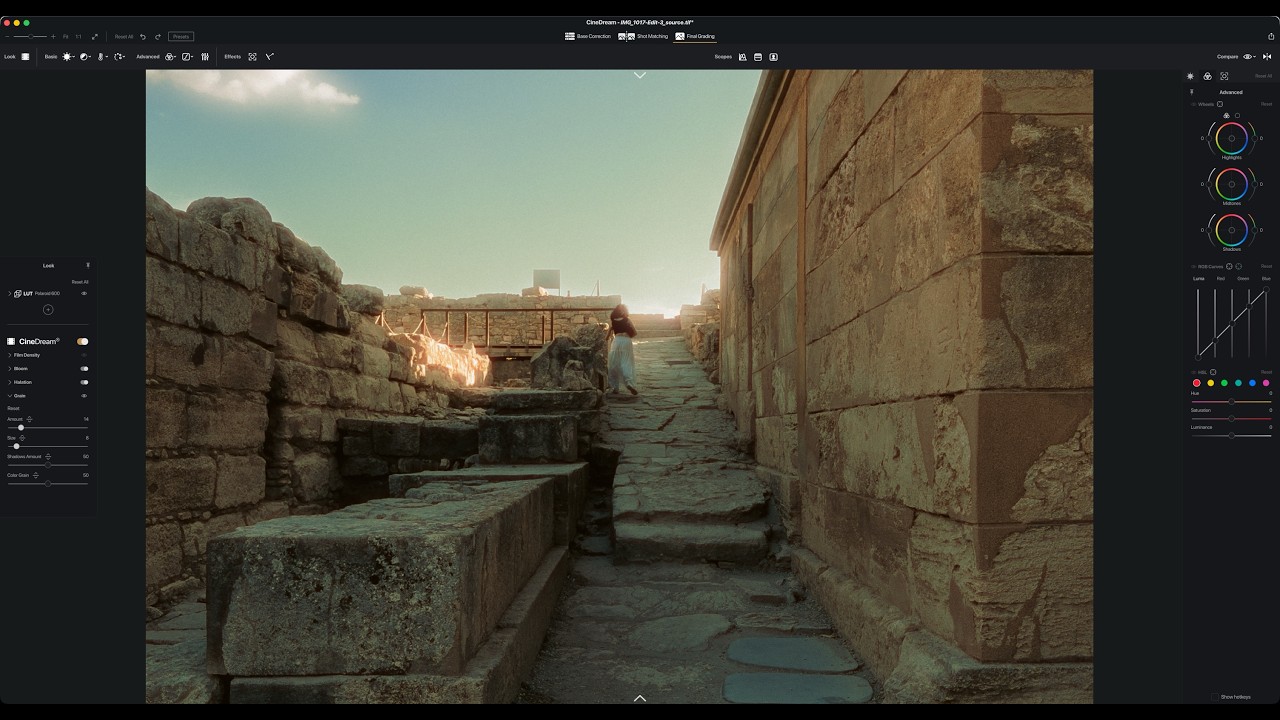Switch right panel to effects frame tab
Viewport: 1280px width, 720px height.
coord(1224,76)
